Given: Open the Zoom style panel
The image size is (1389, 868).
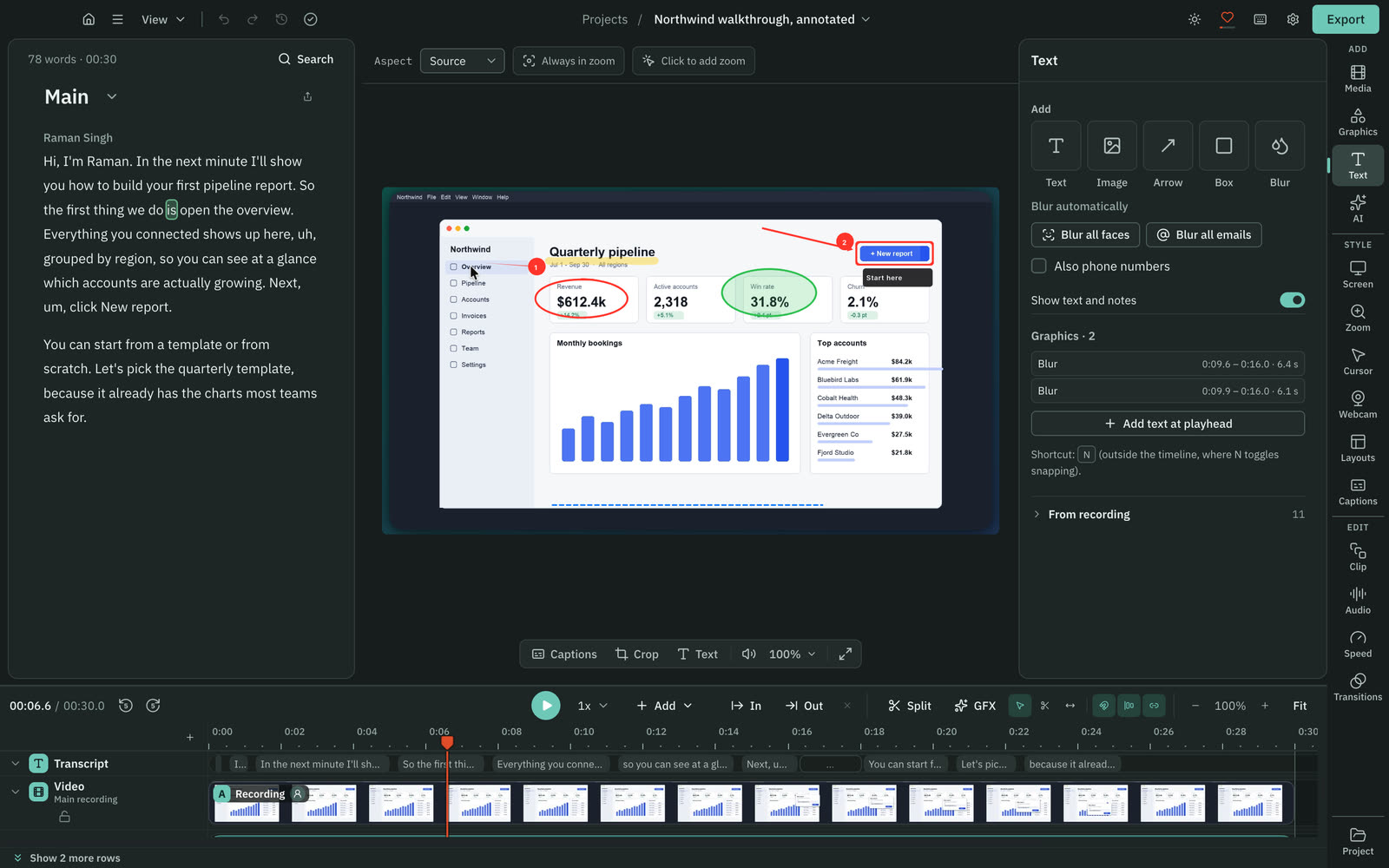Looking at the screenshot, I should pyautogui.click(x=1358, y=318).
